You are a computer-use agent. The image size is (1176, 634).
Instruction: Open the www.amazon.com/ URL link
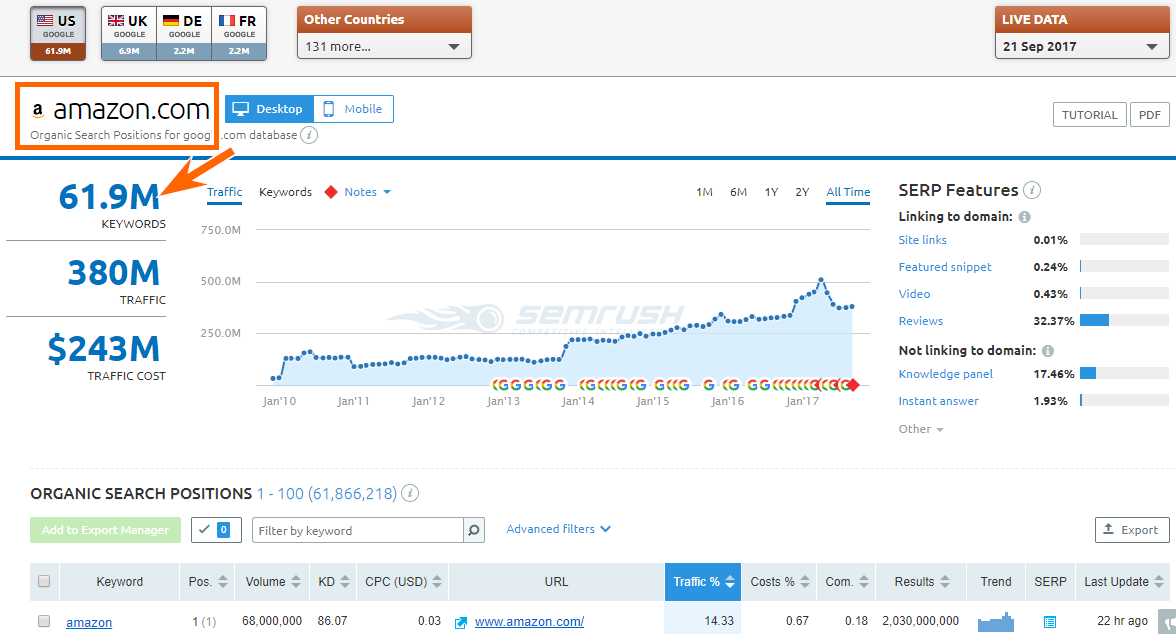pyautogui.click(x=530, y=622)
